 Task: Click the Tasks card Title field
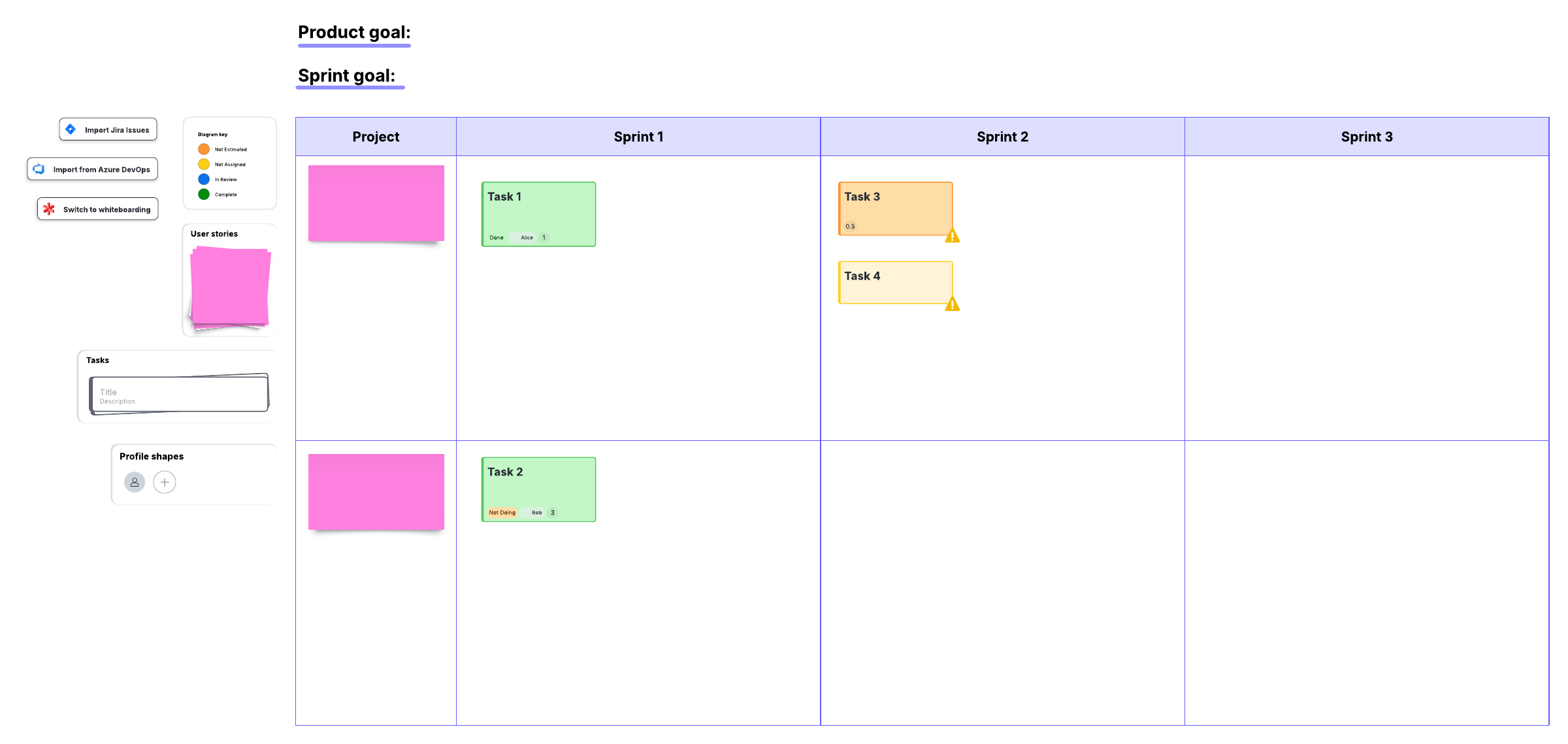click(x=108, y=392)
